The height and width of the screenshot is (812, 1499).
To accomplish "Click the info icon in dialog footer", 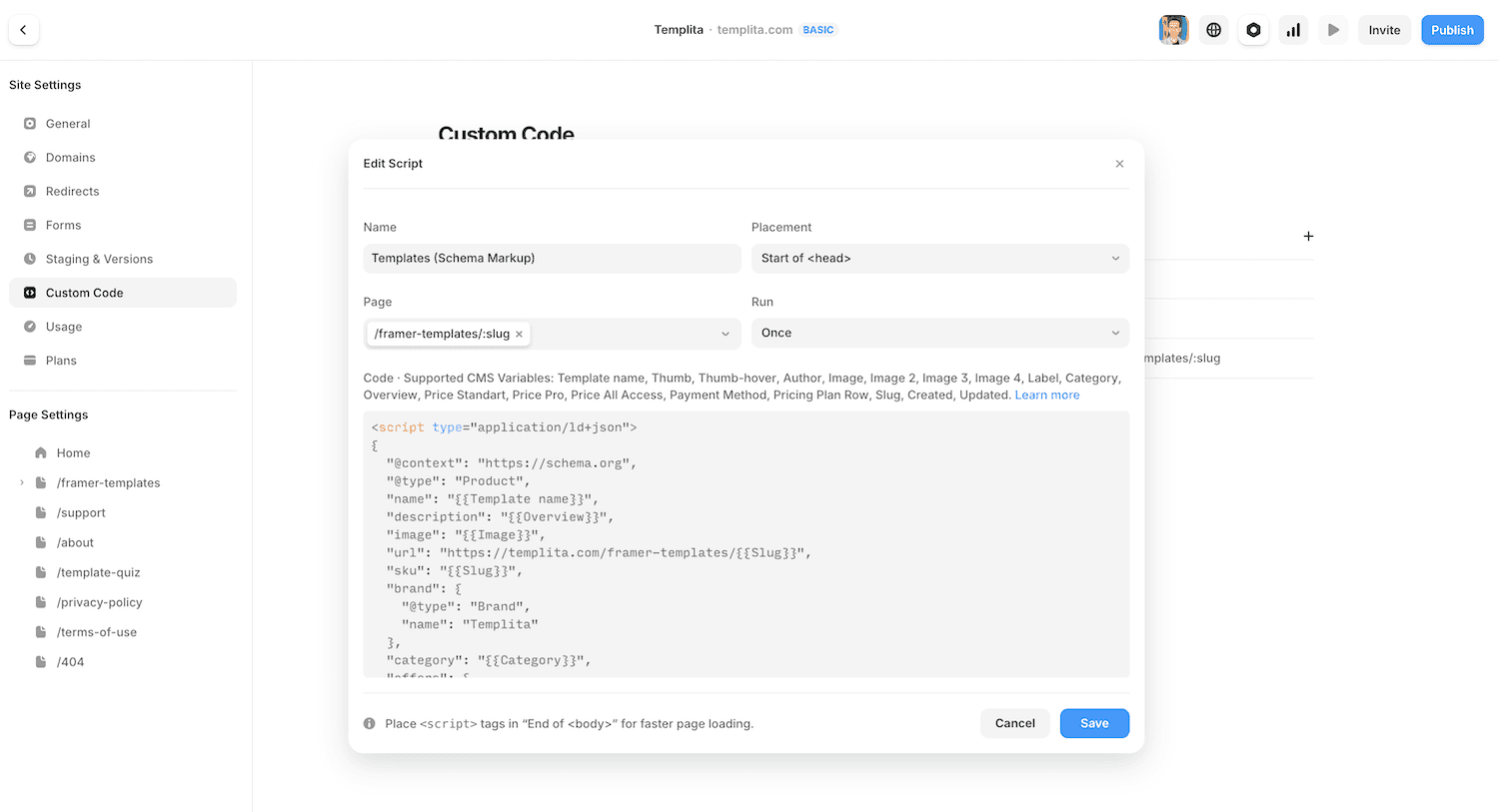I will click(371, 723).
